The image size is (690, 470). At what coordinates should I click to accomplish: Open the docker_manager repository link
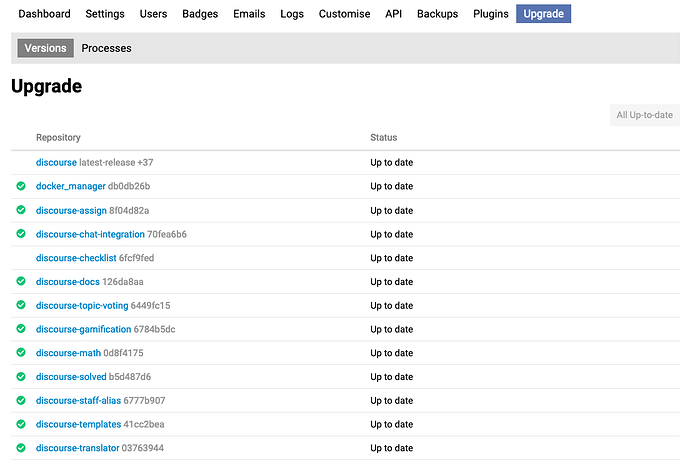[x=71, y=186]
